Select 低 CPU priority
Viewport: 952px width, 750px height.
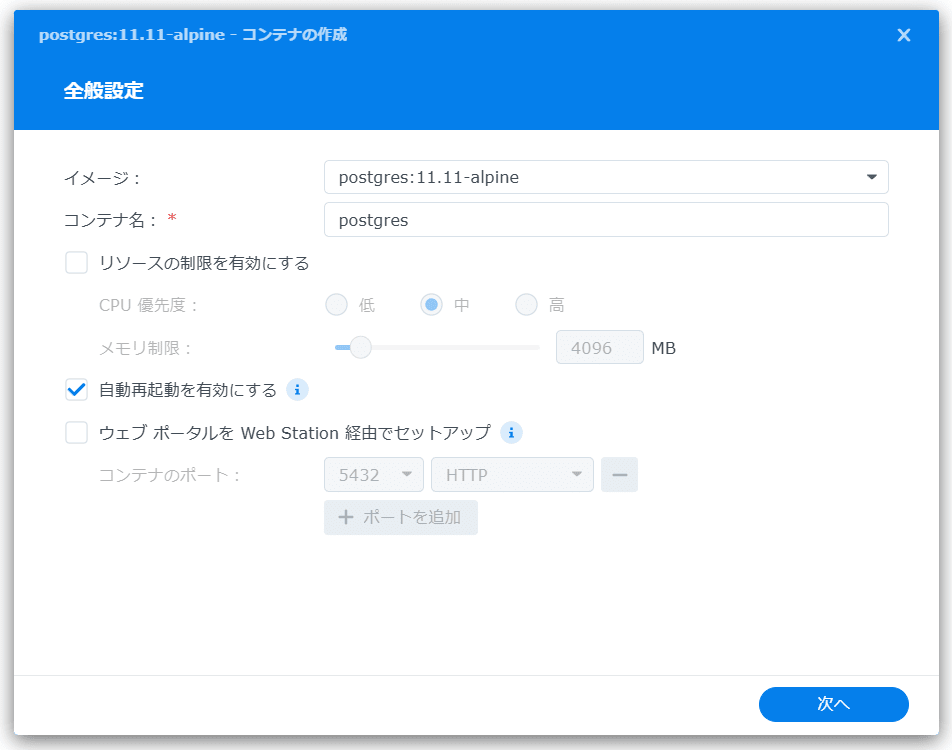336,304
